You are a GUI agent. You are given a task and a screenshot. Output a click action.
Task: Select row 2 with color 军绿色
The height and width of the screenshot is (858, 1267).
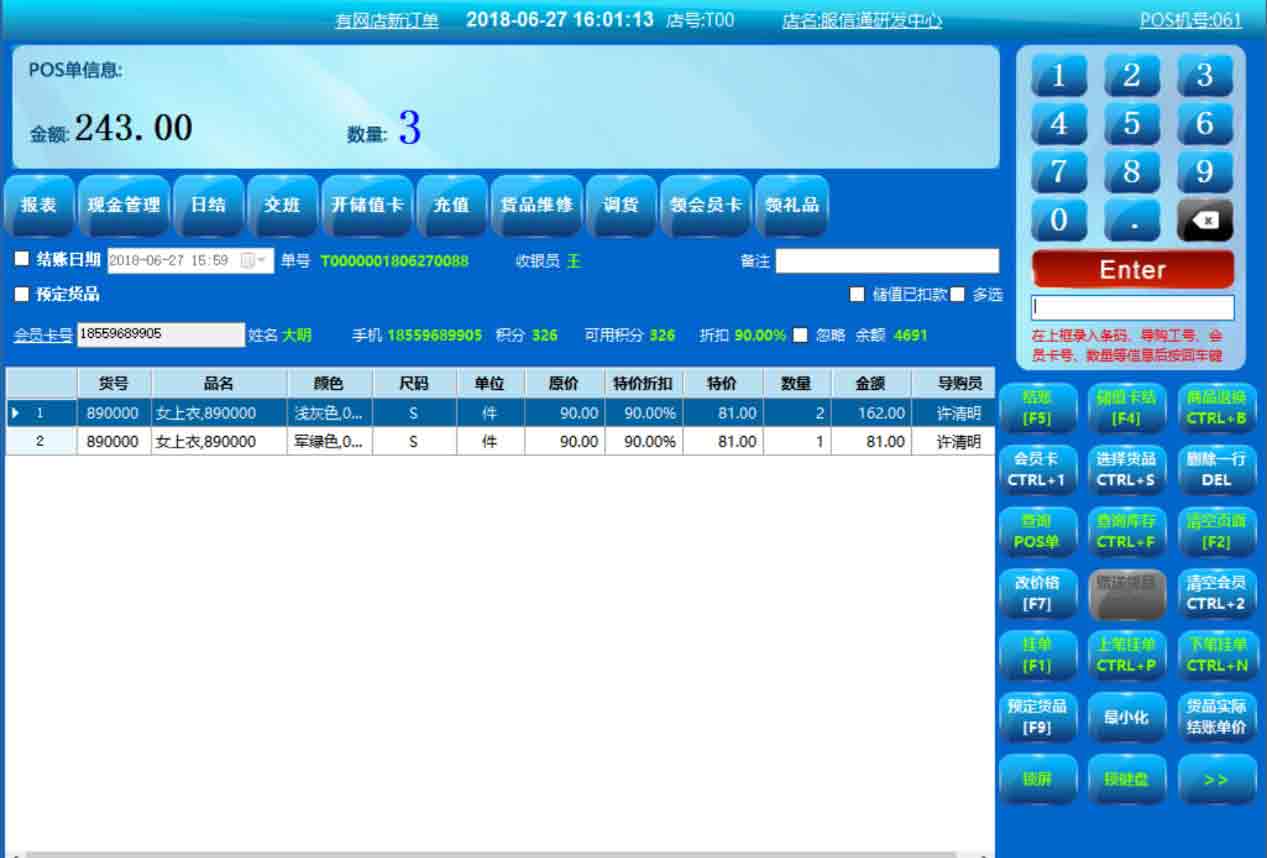(x=500, y=441)
